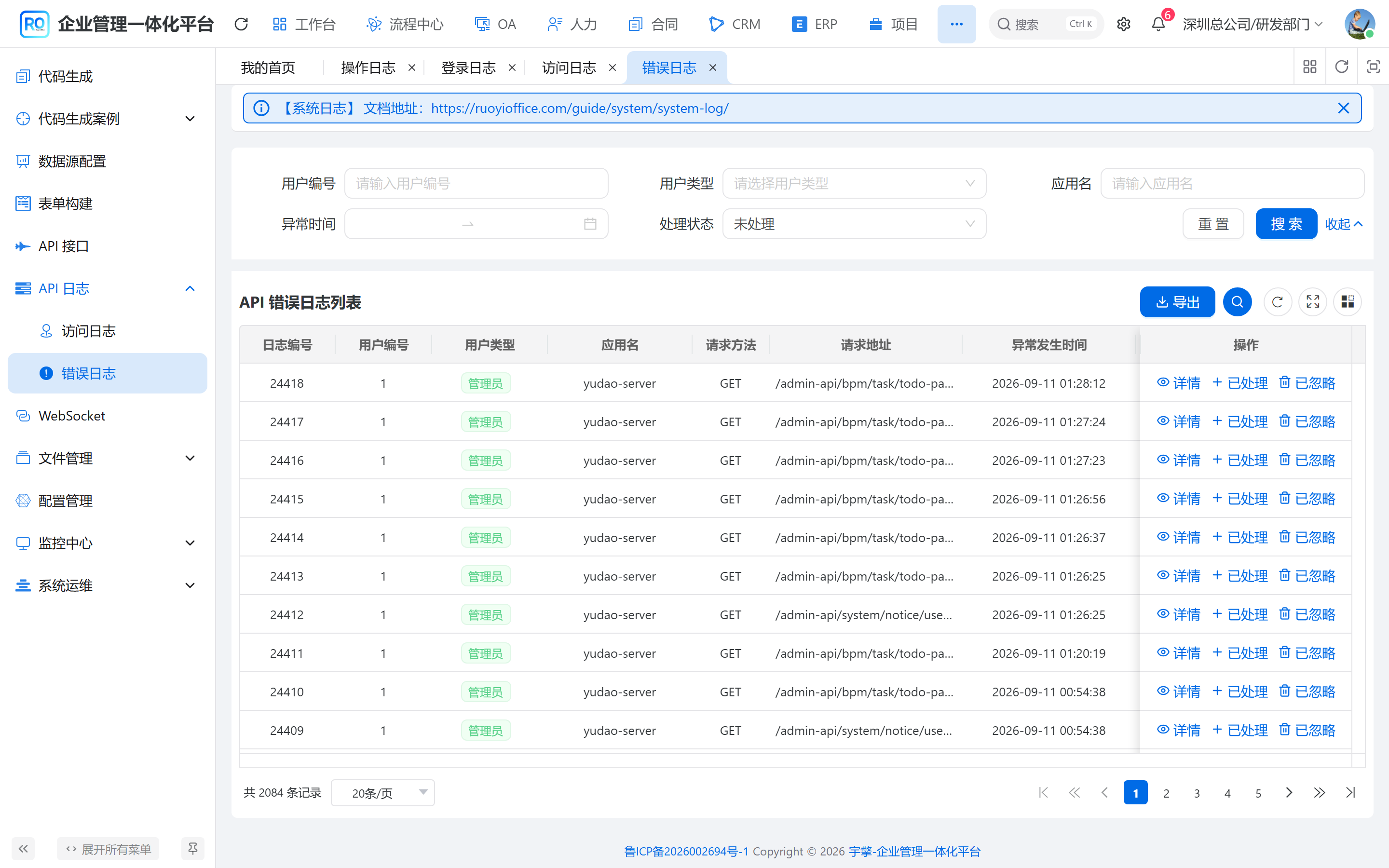Expand the 监控中心 menu
1389x868 pixels.
108,543
